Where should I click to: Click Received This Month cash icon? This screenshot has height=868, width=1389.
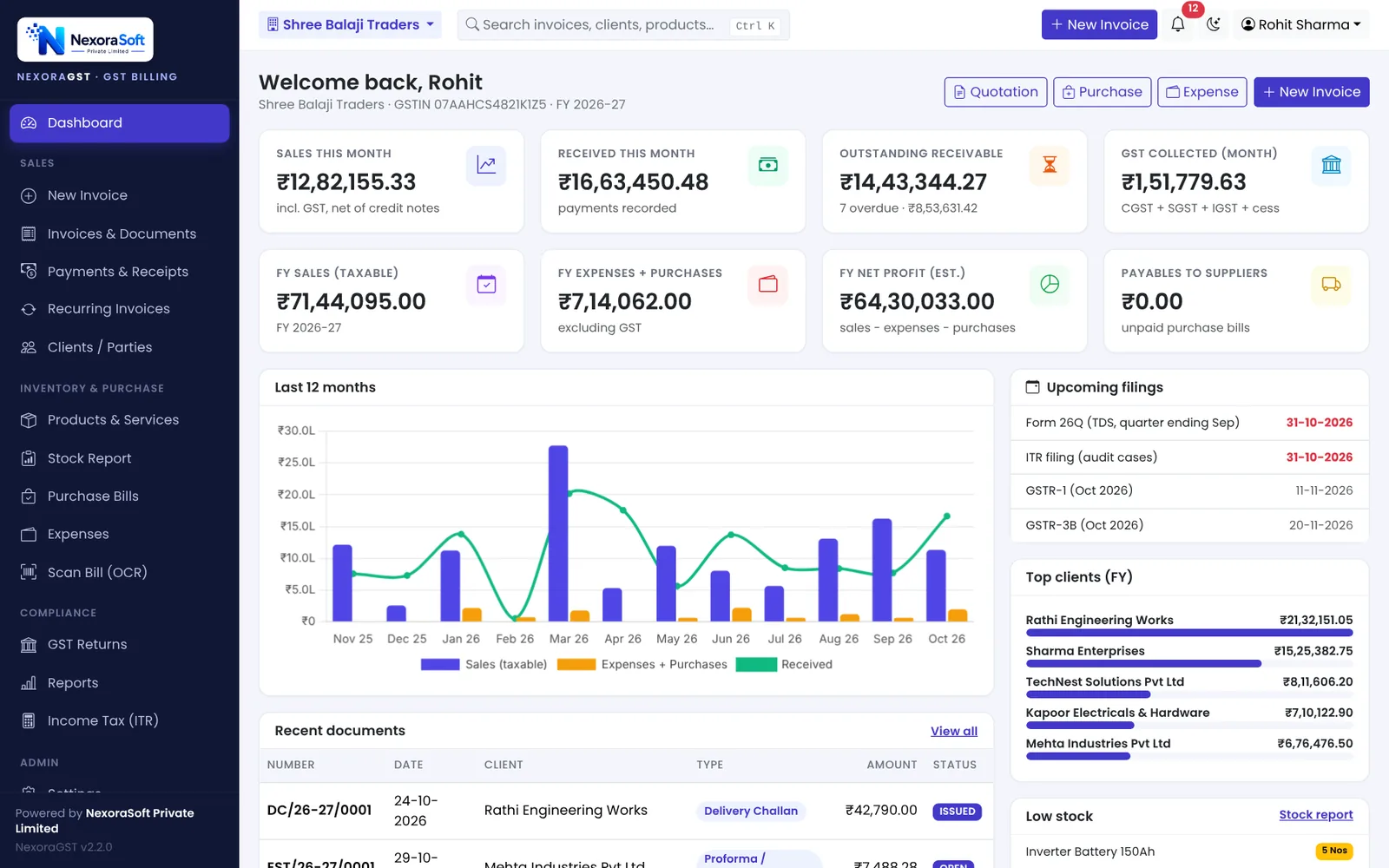[768, 165]
